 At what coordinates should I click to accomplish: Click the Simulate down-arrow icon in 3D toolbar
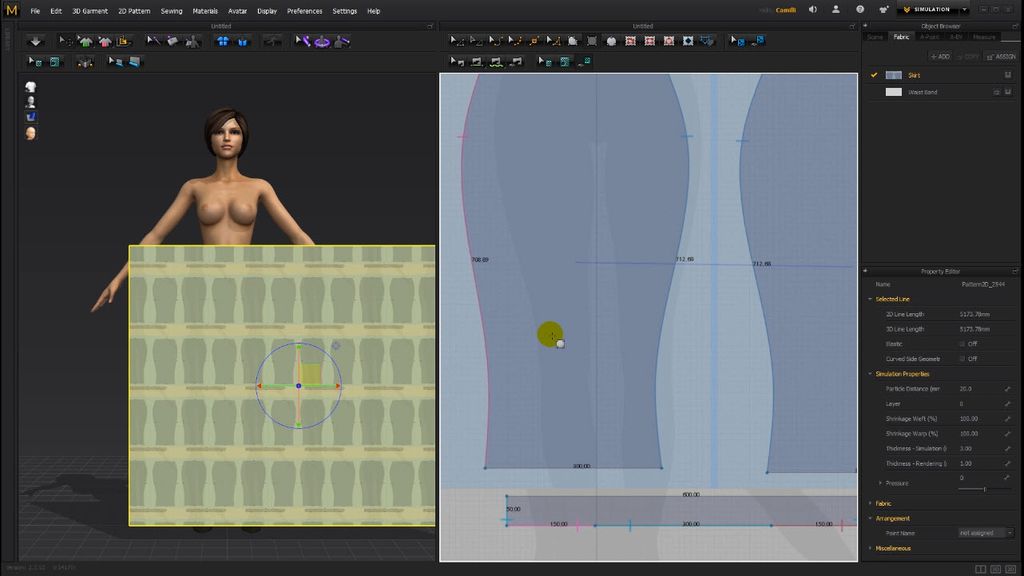[36, 41]
